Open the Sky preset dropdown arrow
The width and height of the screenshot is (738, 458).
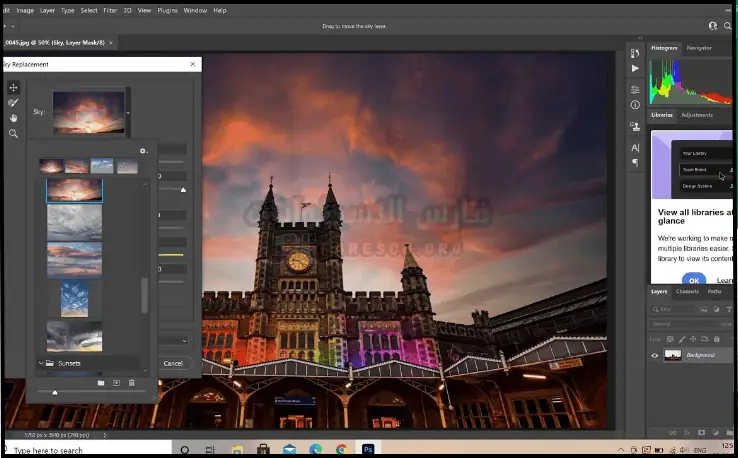[x=129, y=114]
